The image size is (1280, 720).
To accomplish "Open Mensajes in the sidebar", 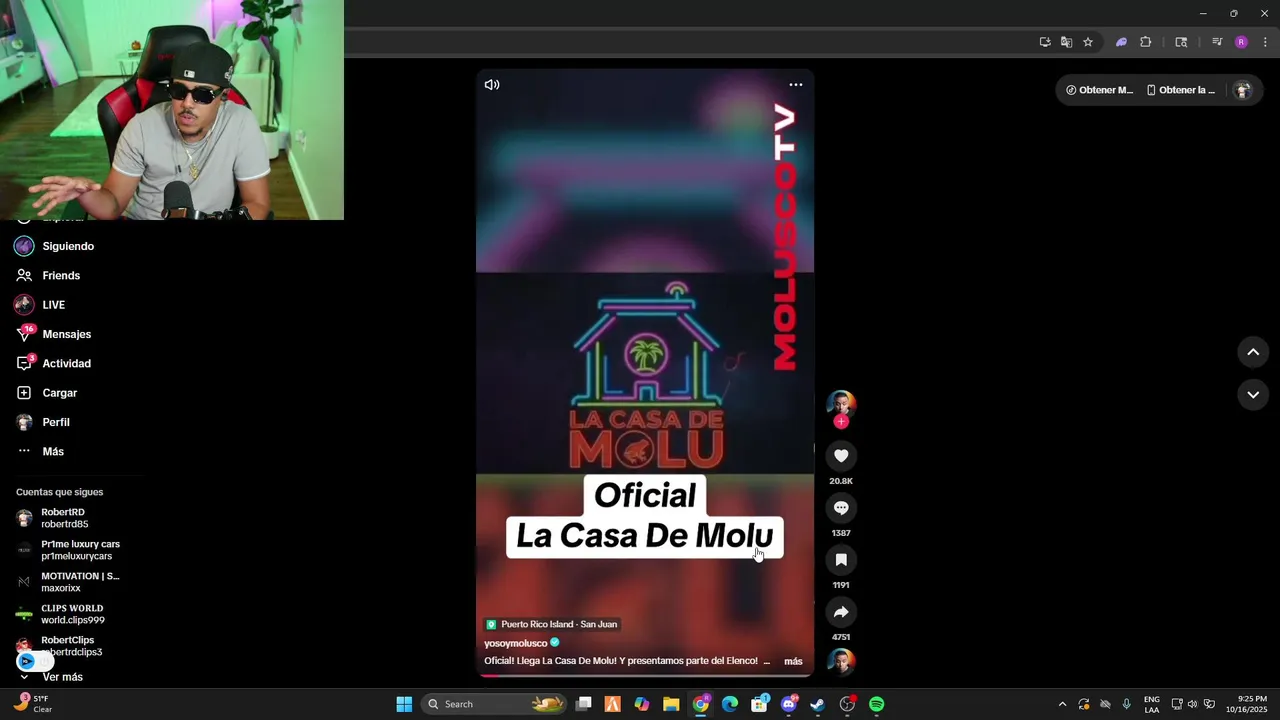I will [x=66, y=334].
